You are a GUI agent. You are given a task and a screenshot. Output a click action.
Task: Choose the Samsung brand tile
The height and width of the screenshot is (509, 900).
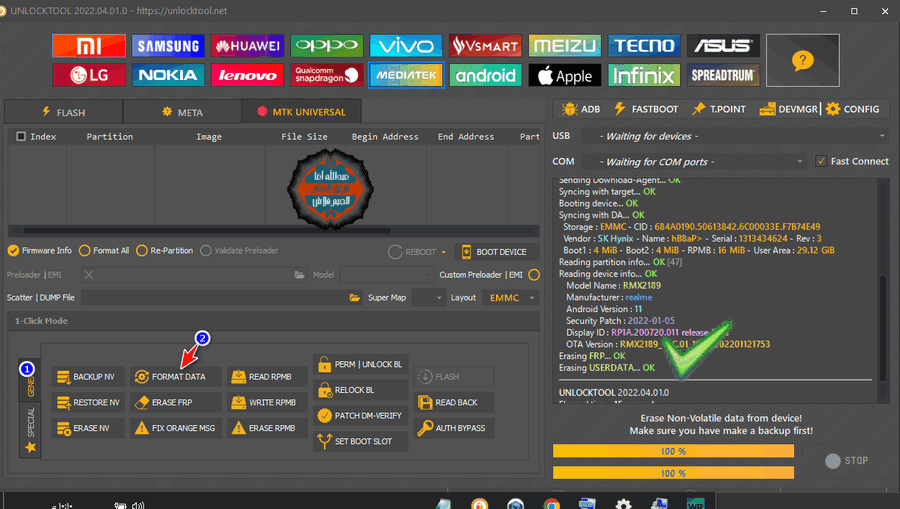point(168,46)
